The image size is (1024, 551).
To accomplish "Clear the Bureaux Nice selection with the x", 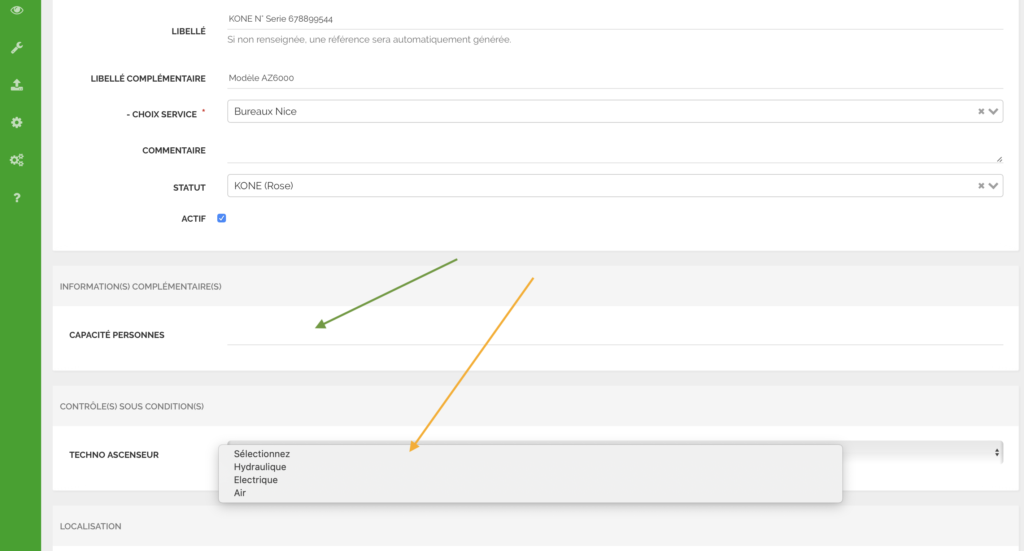I will (x=981, y=111).
